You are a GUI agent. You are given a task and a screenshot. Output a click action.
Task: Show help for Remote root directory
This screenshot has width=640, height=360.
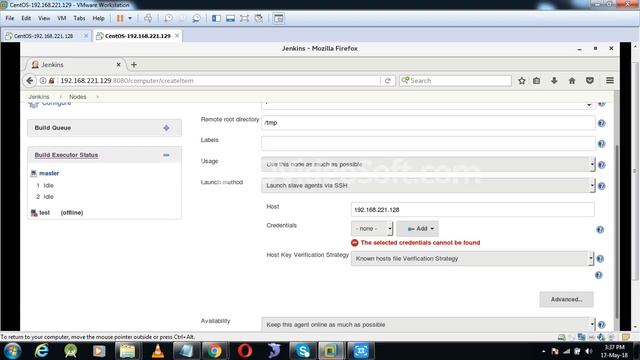[x=601, y=123]
